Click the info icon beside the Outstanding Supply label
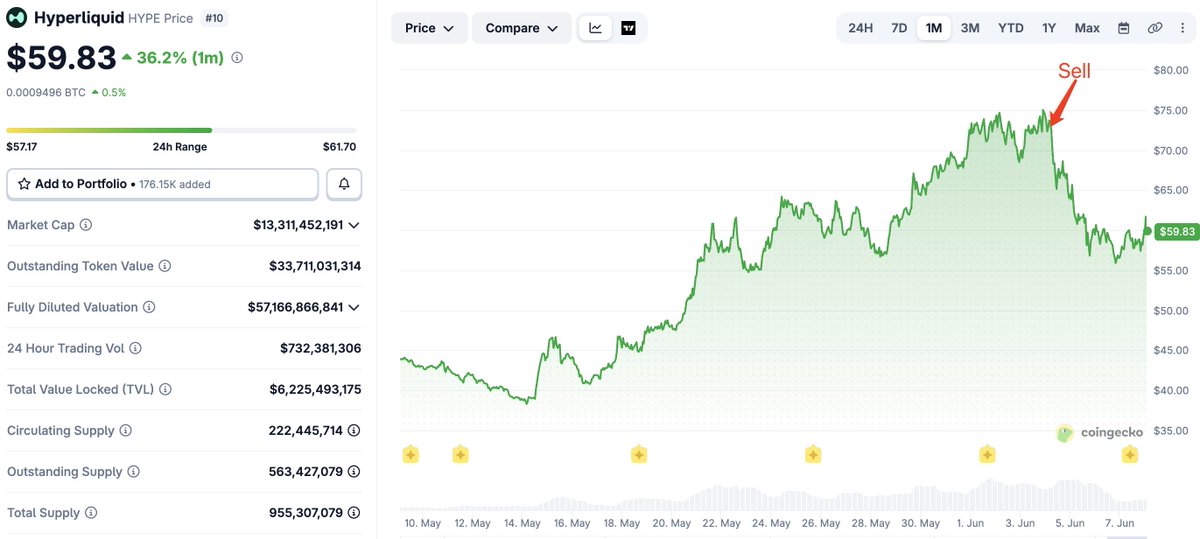The width and height of the screenshot is (1200, 539). [133, 471]
